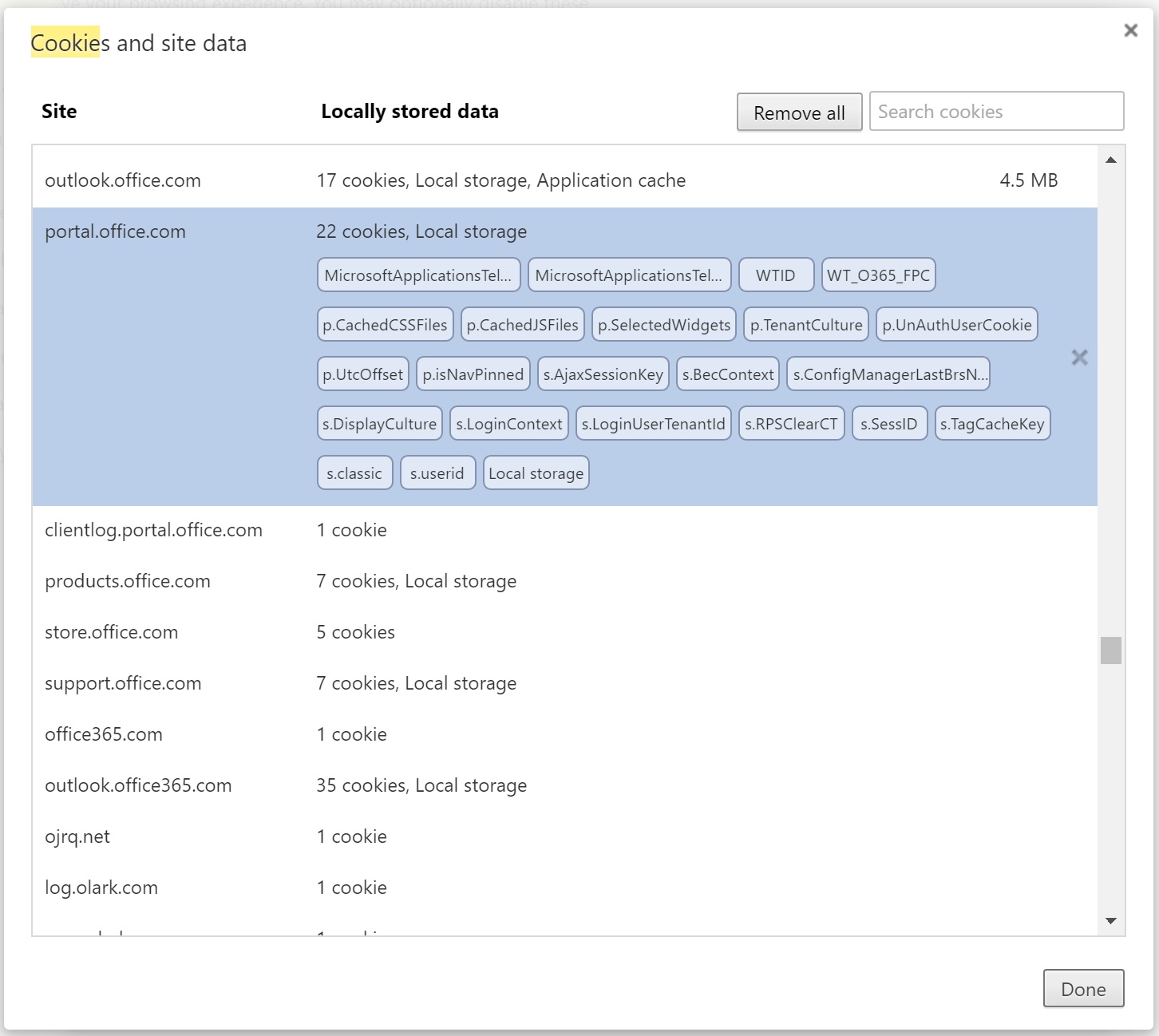Select the Local storage chip

536,473
